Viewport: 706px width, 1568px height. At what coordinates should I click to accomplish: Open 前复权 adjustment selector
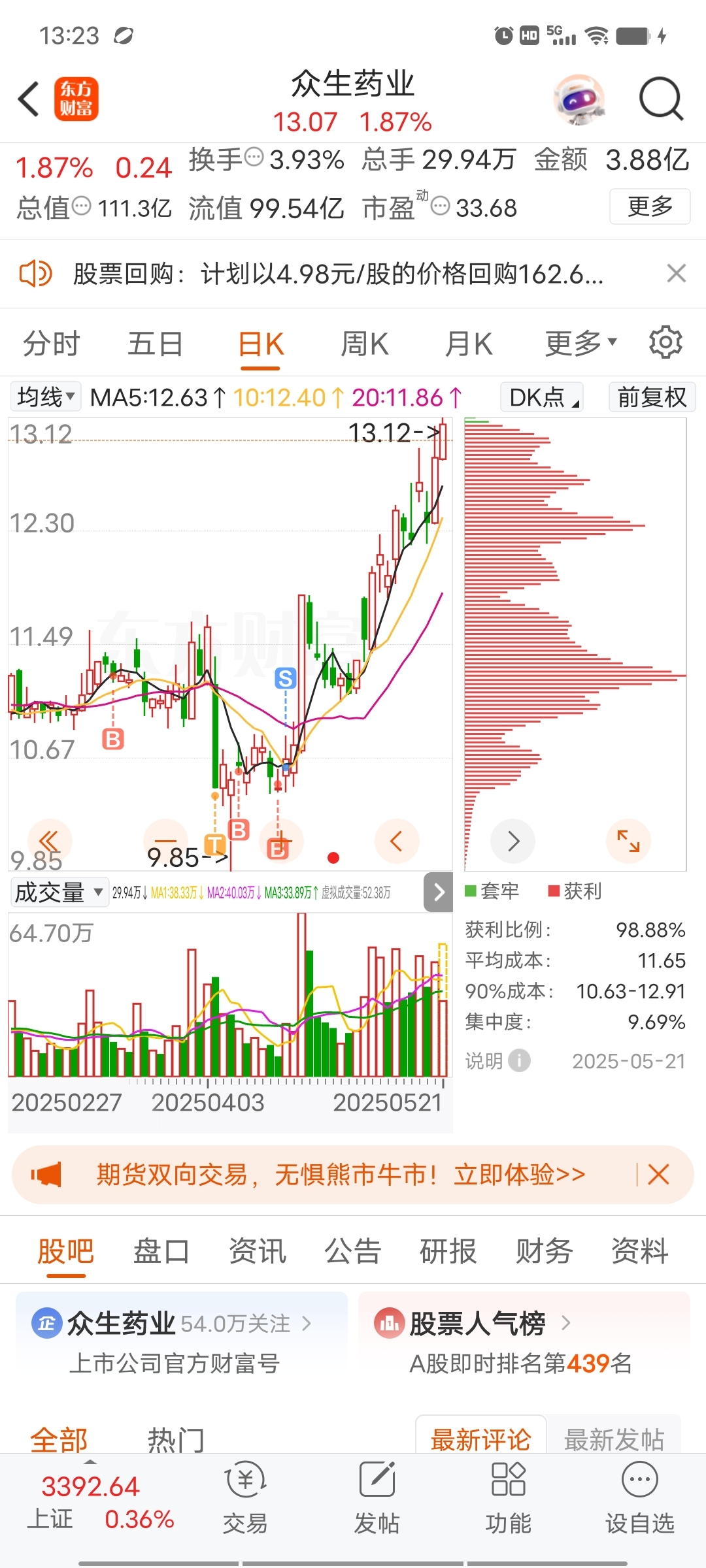652,397
